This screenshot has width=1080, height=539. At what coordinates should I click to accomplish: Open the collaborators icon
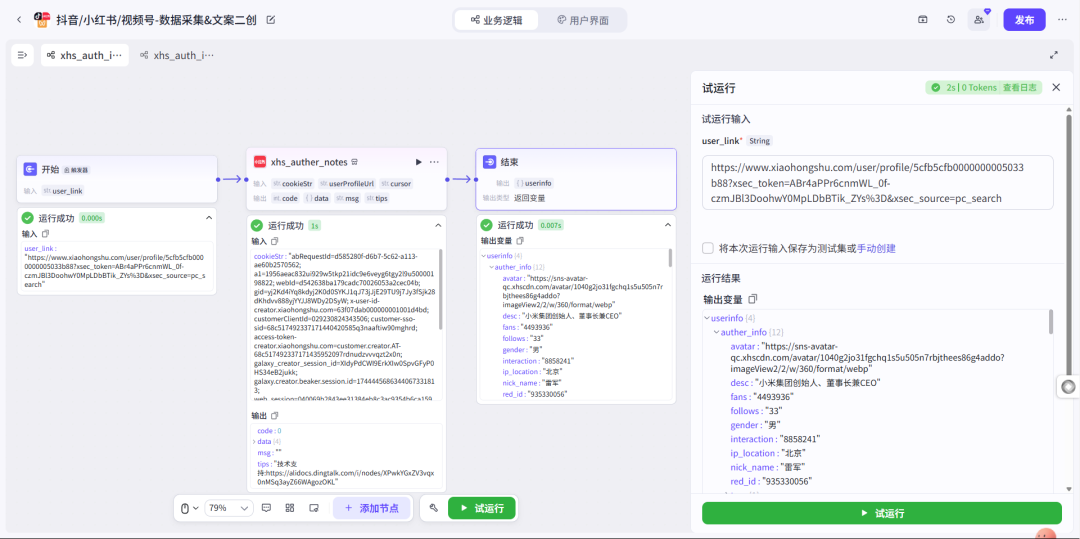click(x=979, y=19)
